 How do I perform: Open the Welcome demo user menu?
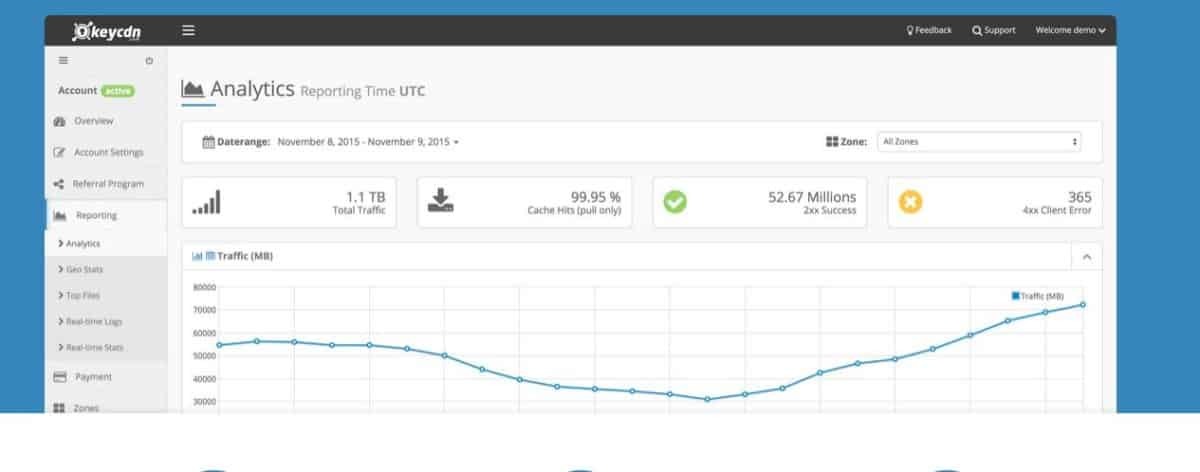point(1070,30)
